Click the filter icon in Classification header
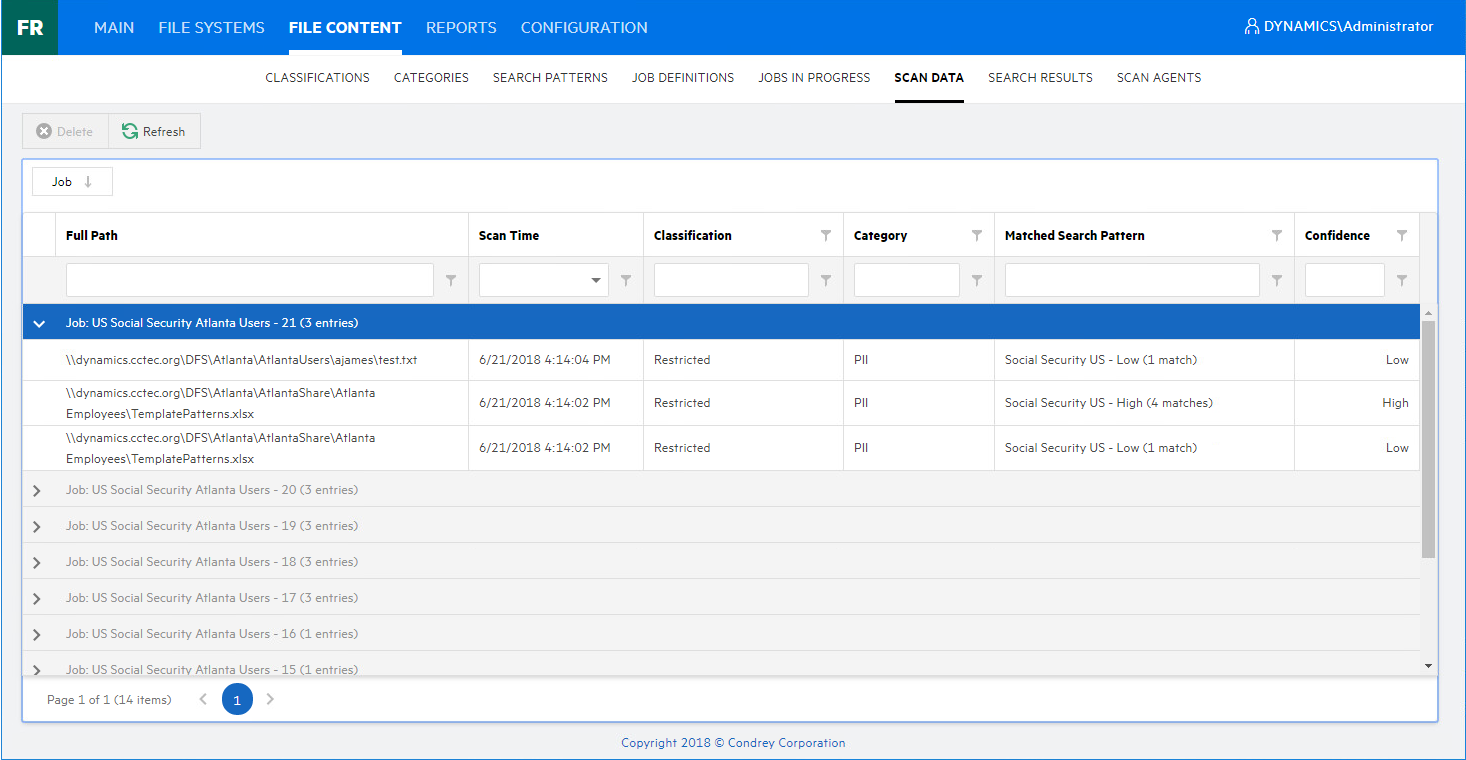This screenshot has height=760, width=1466. tap(825, 236)
